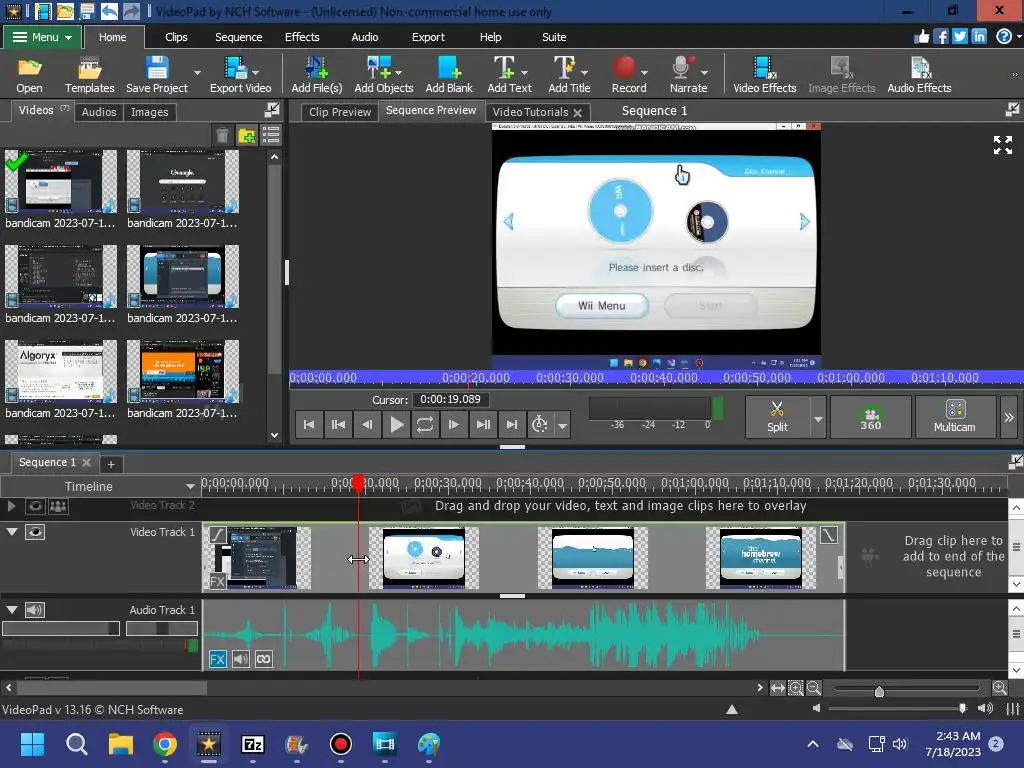1024x768 pixels.
Task: Click Save Project icon
Action: [x=157, y=74]
